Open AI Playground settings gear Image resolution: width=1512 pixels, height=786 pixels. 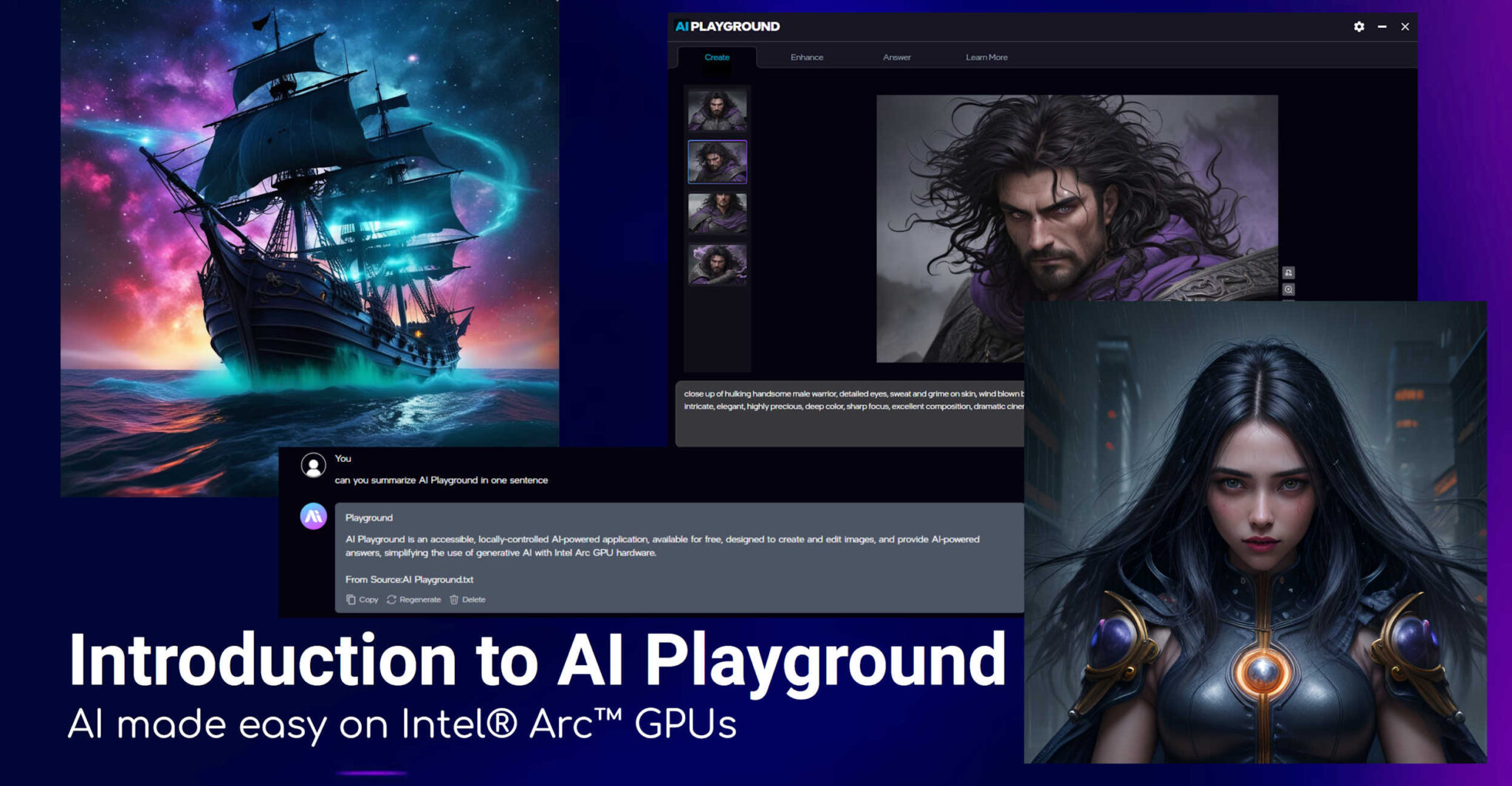[x=1358, y=27]
